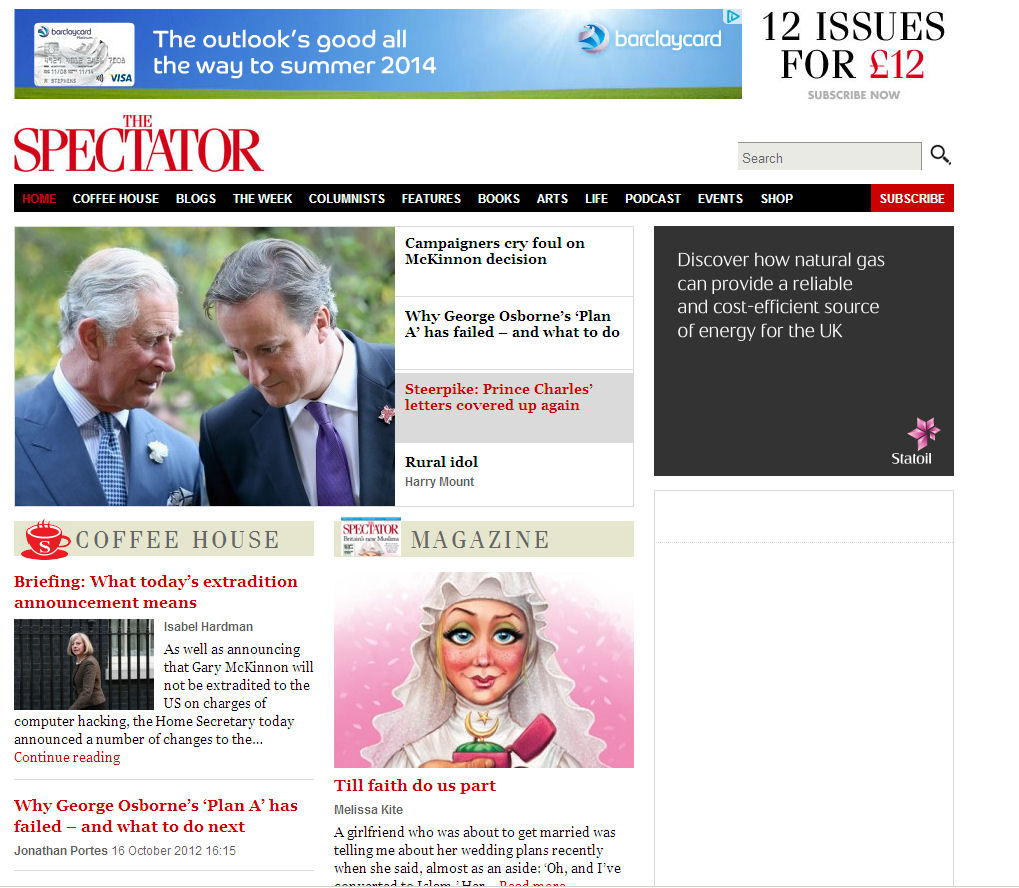
Task: Click the Theresa May article thumbnail
Action: click(84, 664)
